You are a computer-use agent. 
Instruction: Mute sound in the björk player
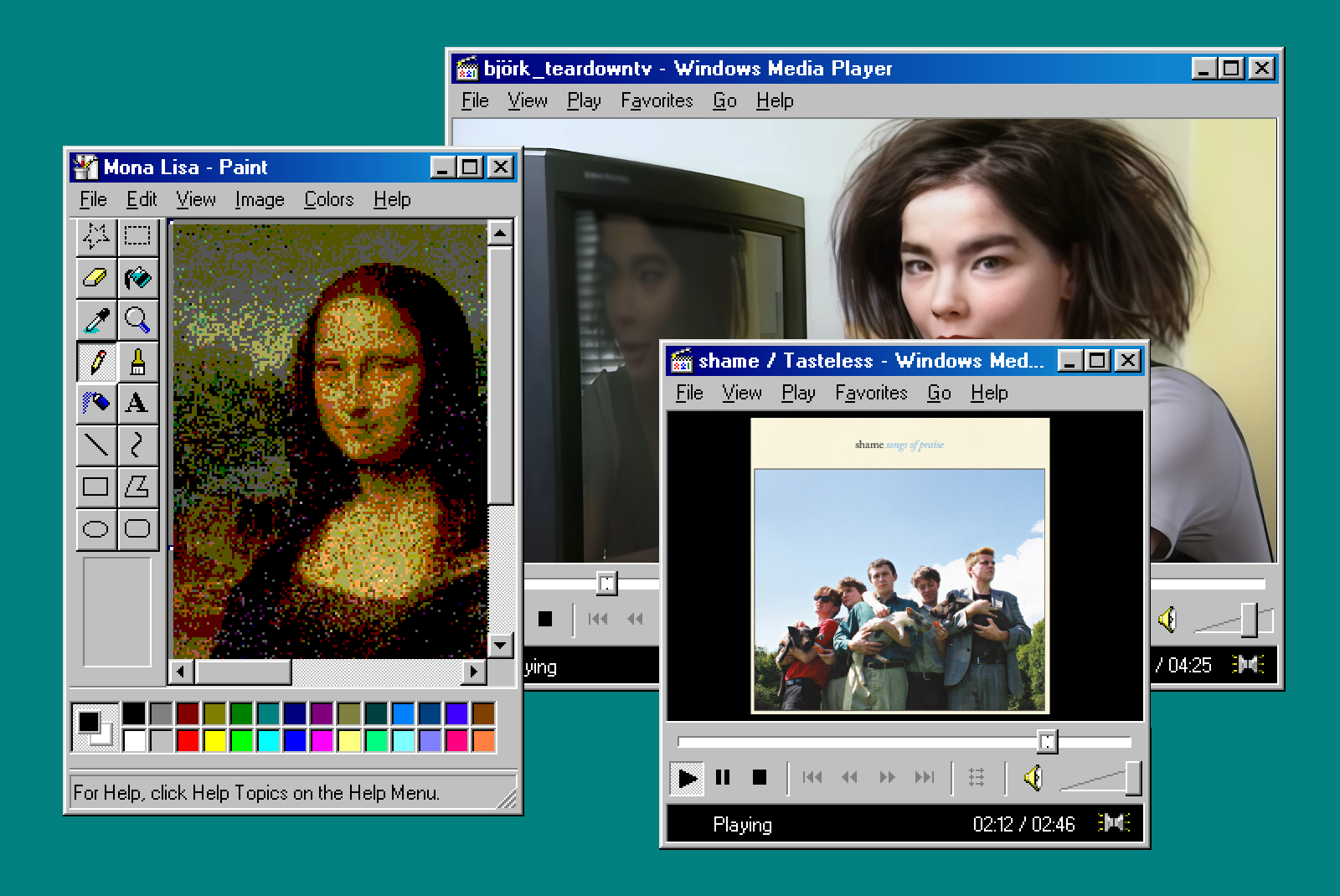coord(1167,620)
